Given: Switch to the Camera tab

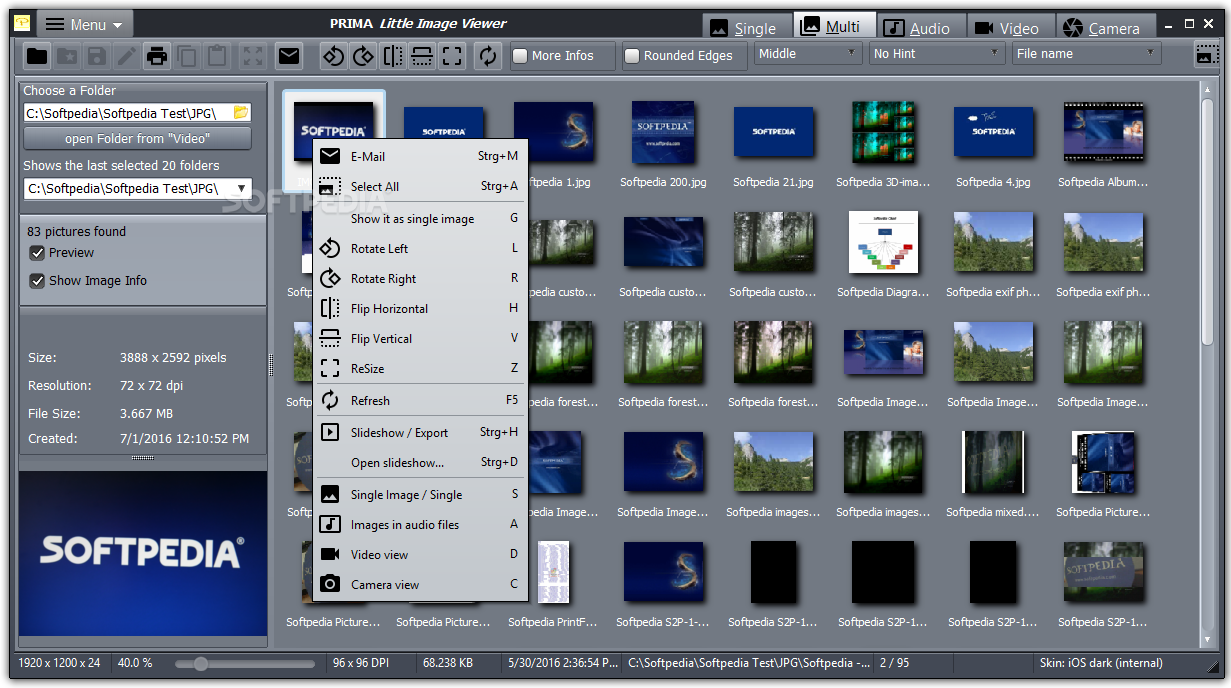Looking at the screenshot, I should tap(1107, 27).
